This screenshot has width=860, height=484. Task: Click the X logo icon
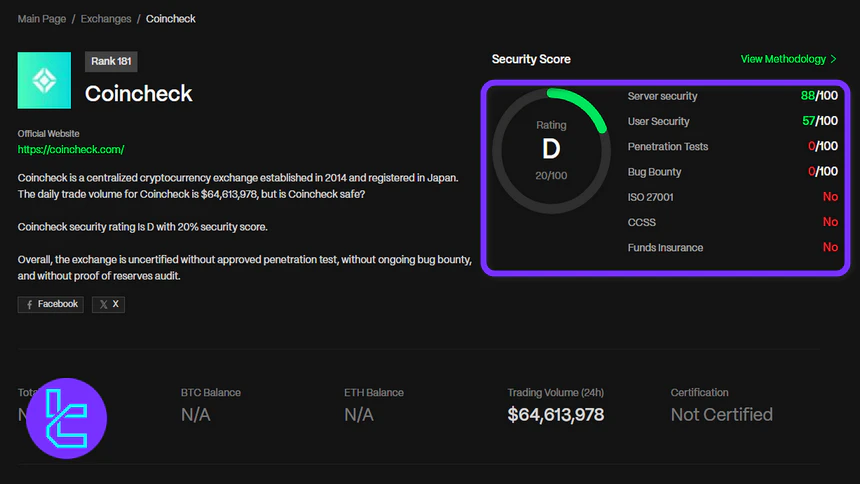tap(103, 305)
